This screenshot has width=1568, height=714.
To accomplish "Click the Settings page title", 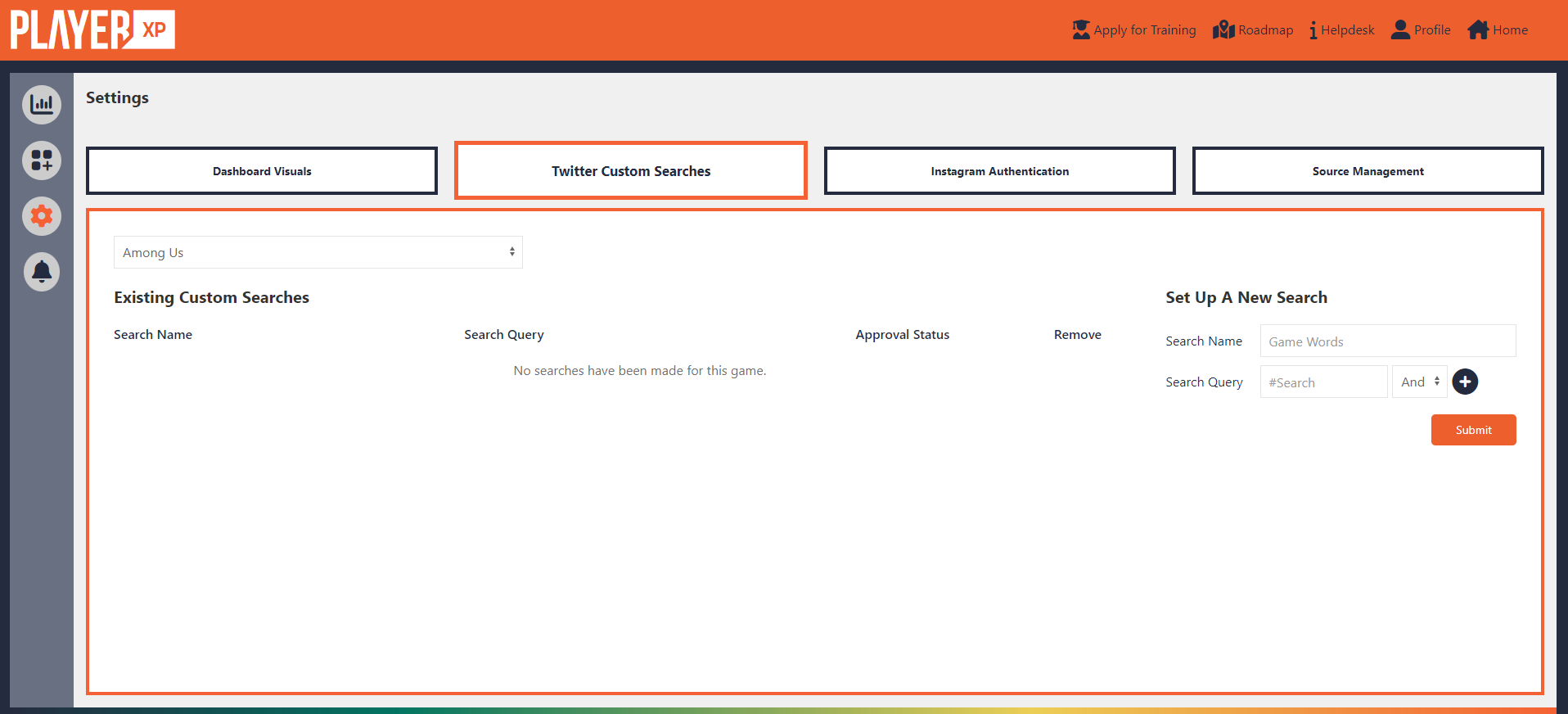I will click(x=117, y=97).
